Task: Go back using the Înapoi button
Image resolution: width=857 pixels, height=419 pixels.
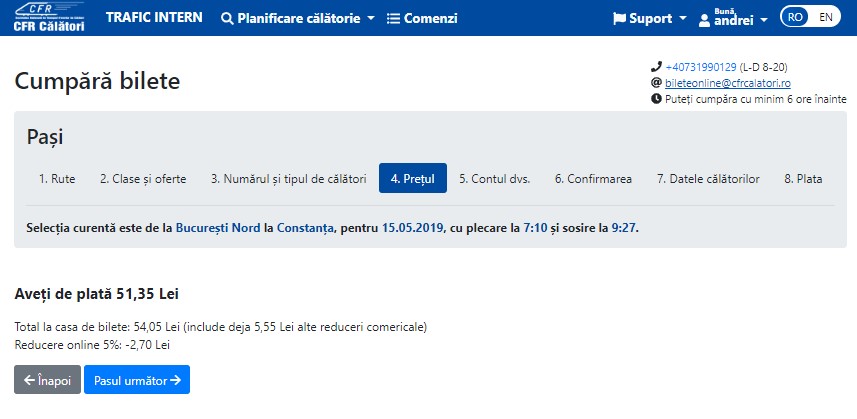Action: (x=48, y=380)
